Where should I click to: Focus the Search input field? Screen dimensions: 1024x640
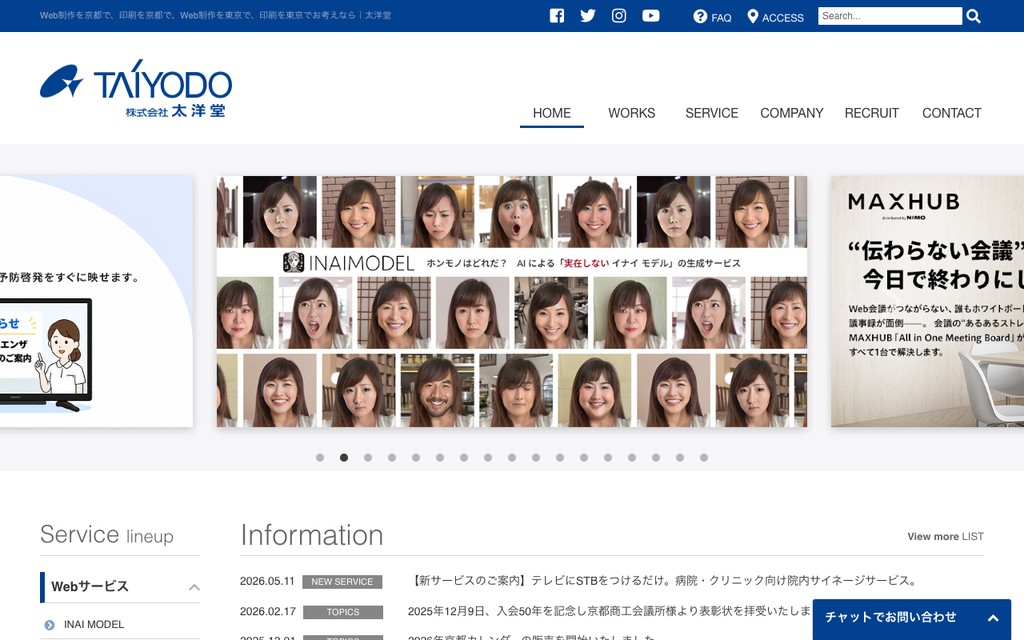[x=889, y=16]
